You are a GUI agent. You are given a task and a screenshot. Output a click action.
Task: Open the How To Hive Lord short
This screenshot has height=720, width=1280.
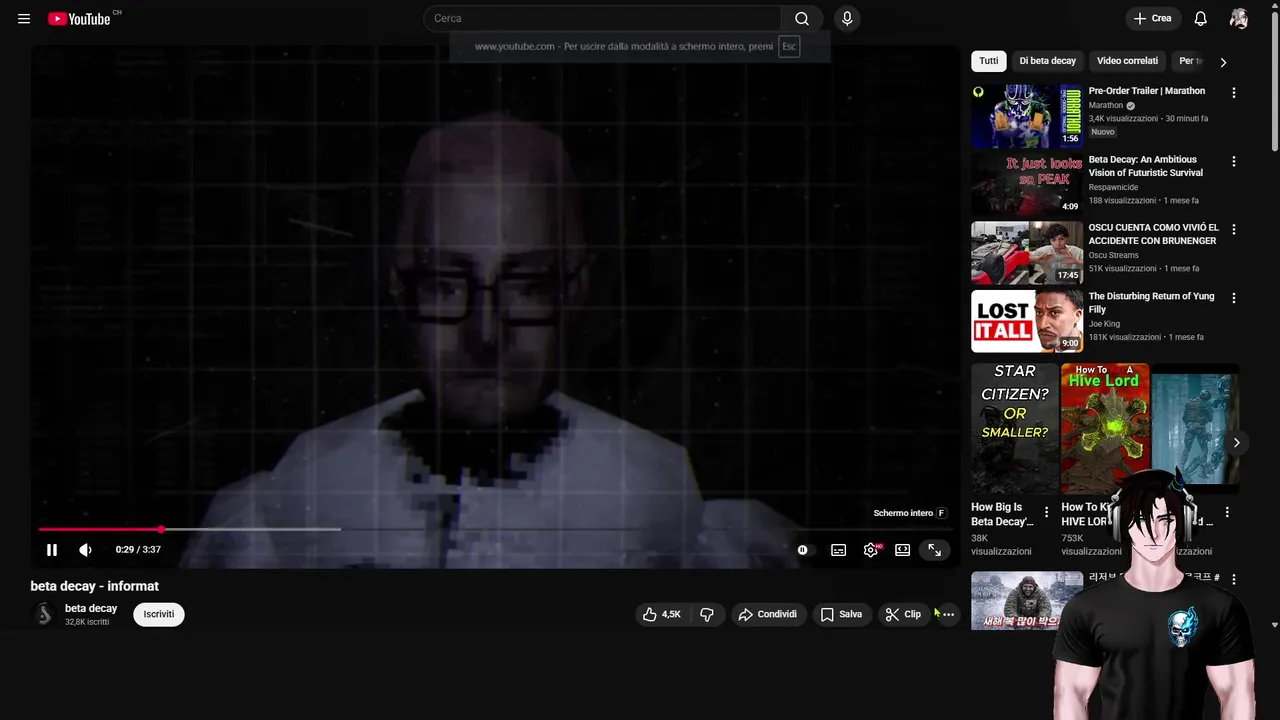point(1104,428)
